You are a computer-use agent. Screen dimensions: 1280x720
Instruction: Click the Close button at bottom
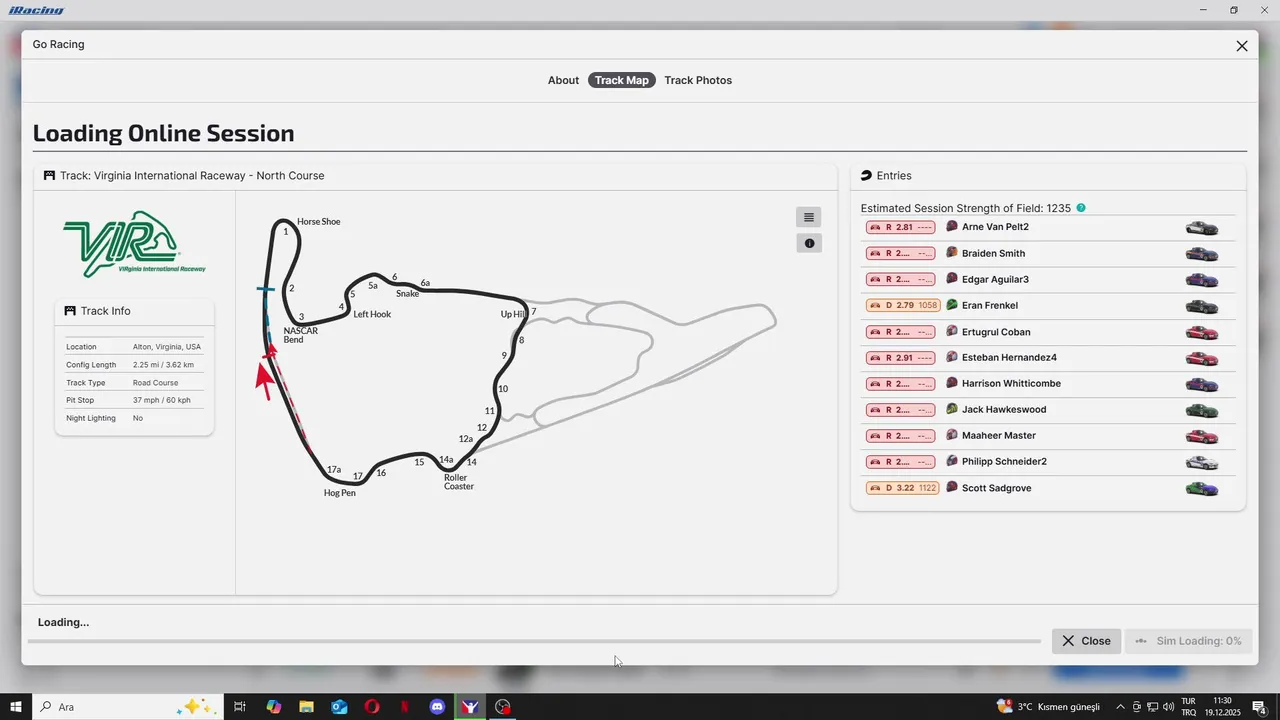point(1086,641)
